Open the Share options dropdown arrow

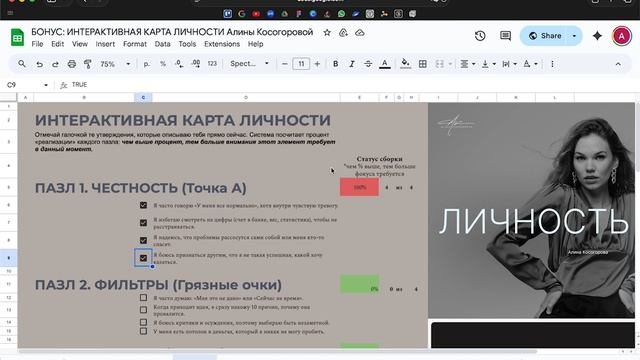(574, 36)
